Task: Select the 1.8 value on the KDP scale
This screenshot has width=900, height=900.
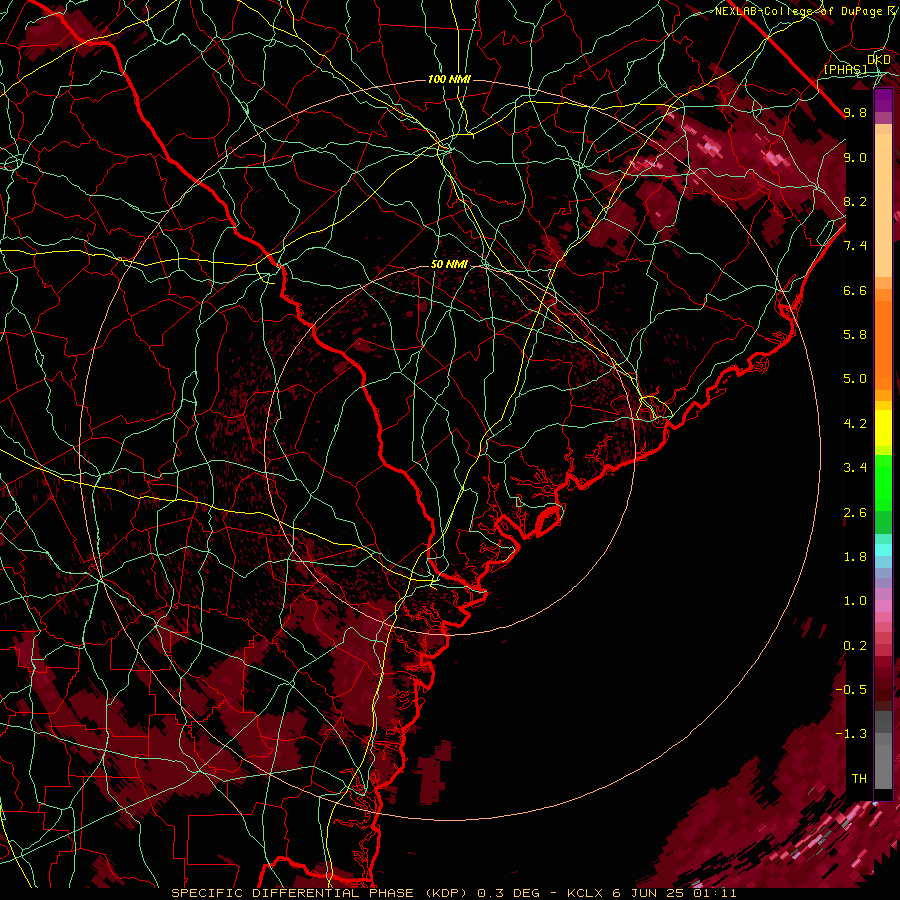Action: coord(855,557)
